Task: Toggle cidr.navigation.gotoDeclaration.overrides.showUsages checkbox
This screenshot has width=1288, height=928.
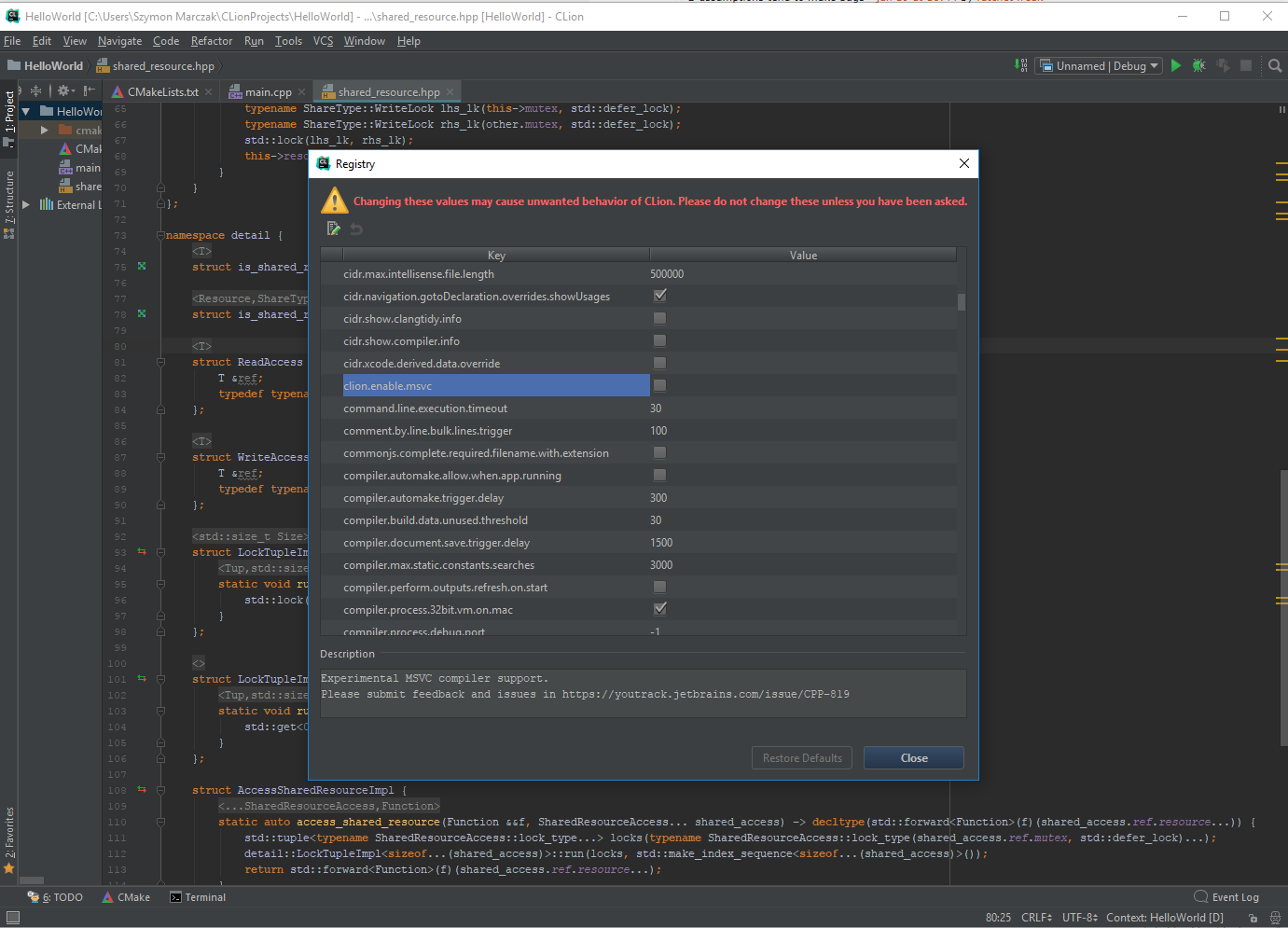Action: (x=659, y=296)
